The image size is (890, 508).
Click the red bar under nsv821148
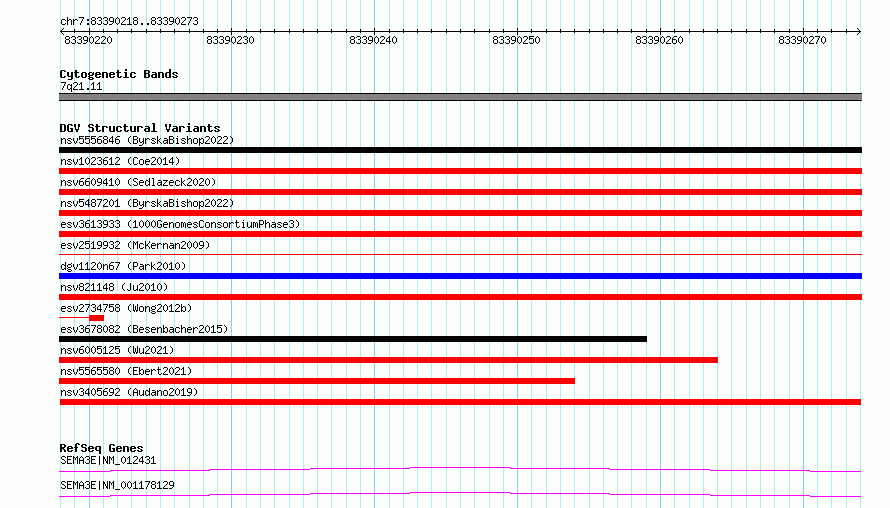[x=460, y=297]
